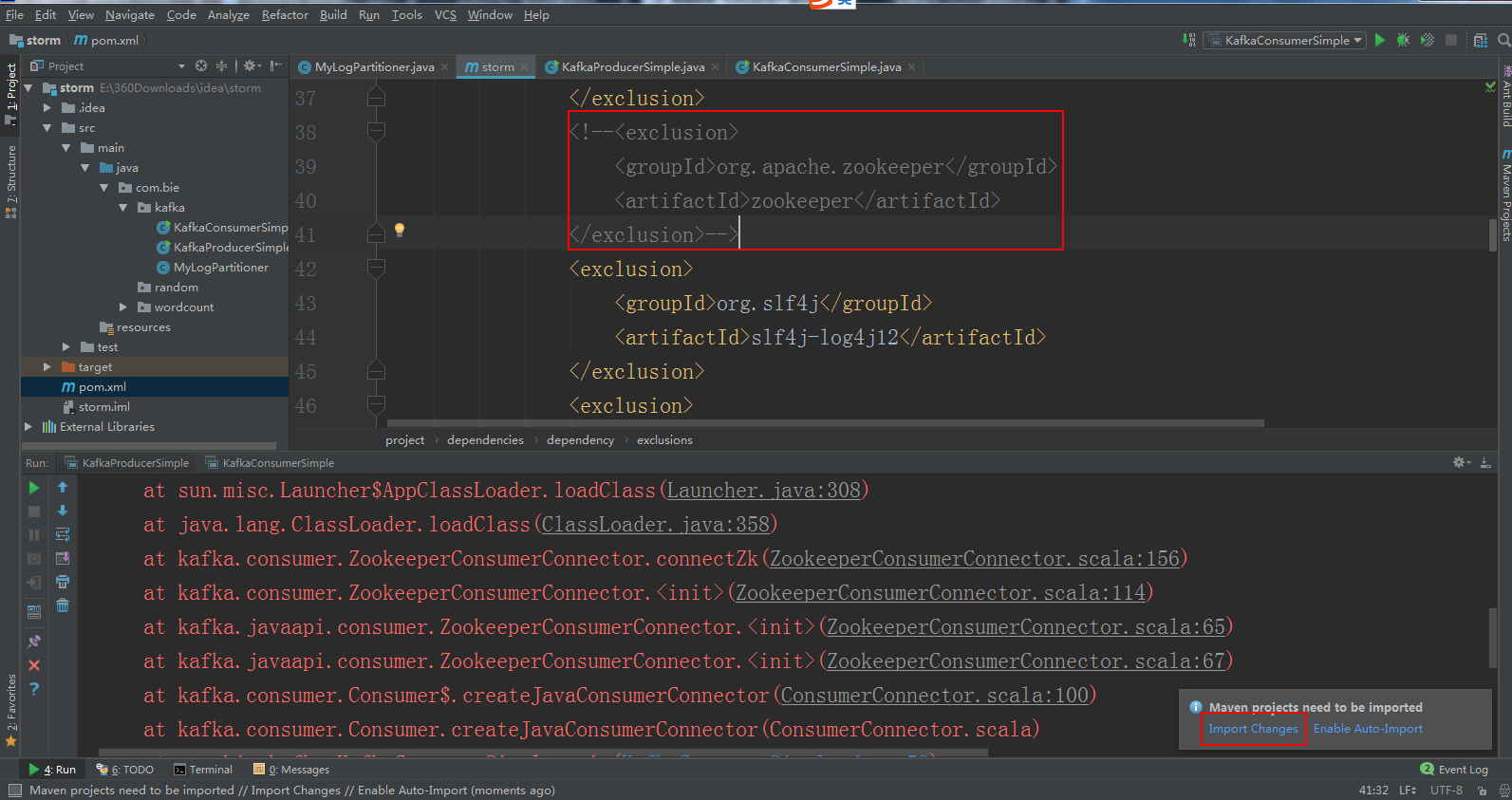Open ConsumerConnector.scala:100 stack trace link
This screenshot has height=800, width=1512.
coord(935,696)
